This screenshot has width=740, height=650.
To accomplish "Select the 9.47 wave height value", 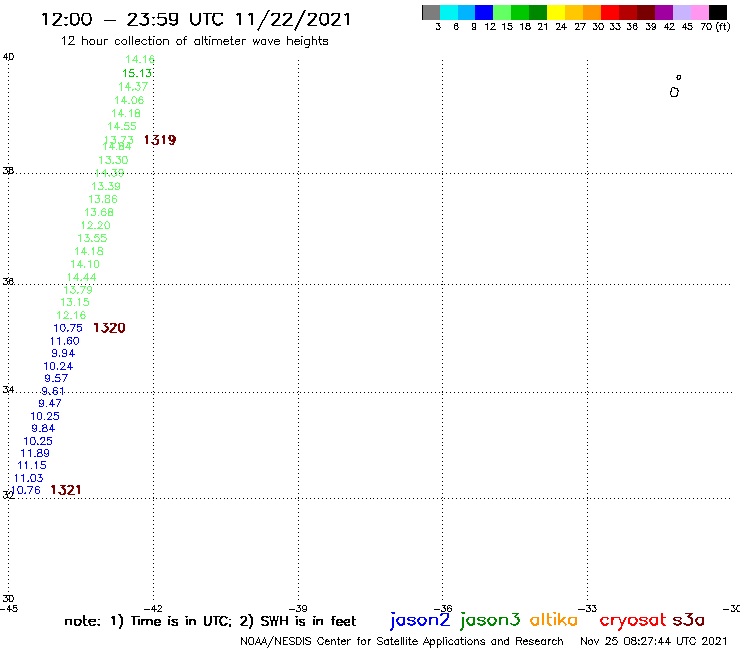I will tap(50, 403).
